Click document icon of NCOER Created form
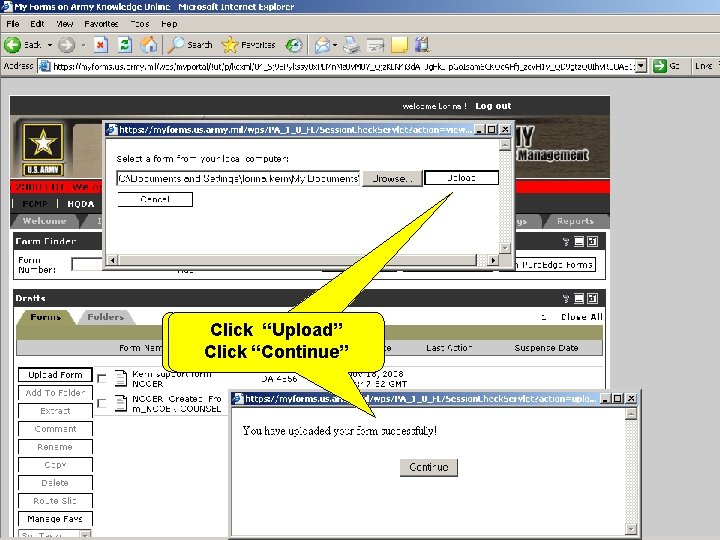Image resolution: width=720 pixels, height=540 pixels. [121, 403]
